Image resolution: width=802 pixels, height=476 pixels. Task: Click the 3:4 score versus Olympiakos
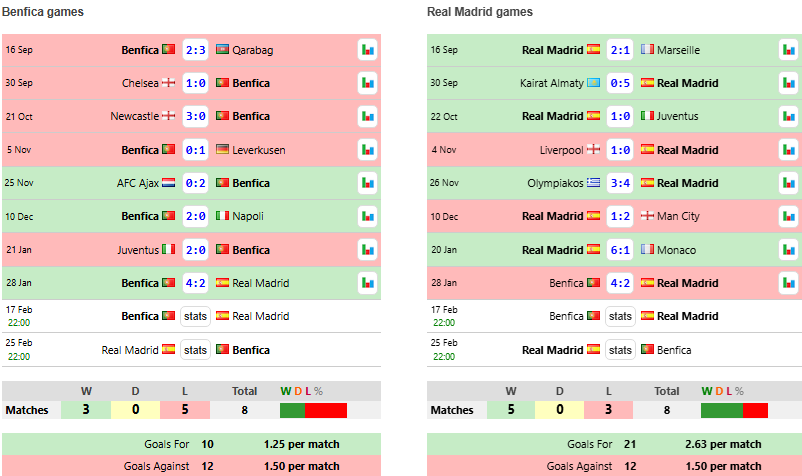coord(620,183)
